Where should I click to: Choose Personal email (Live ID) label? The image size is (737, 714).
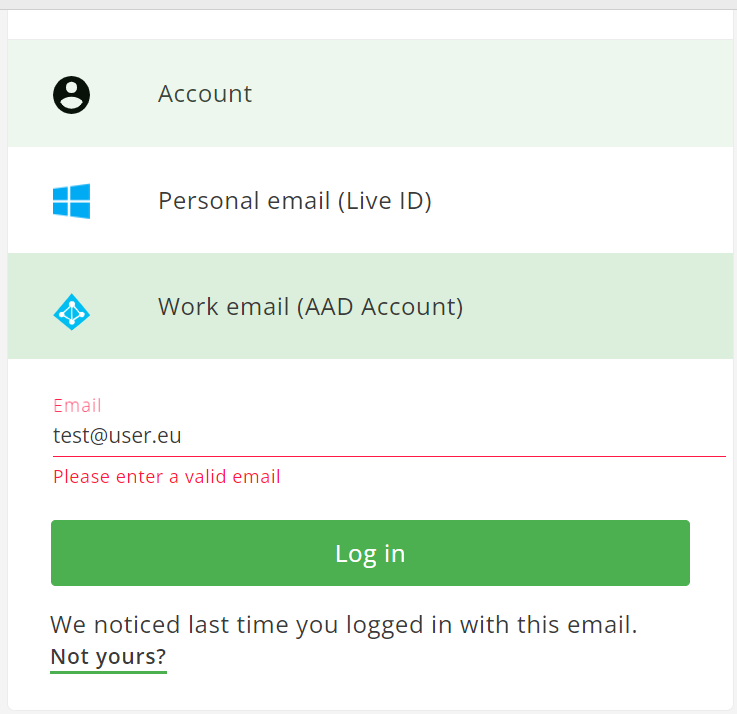click(294, 201)
